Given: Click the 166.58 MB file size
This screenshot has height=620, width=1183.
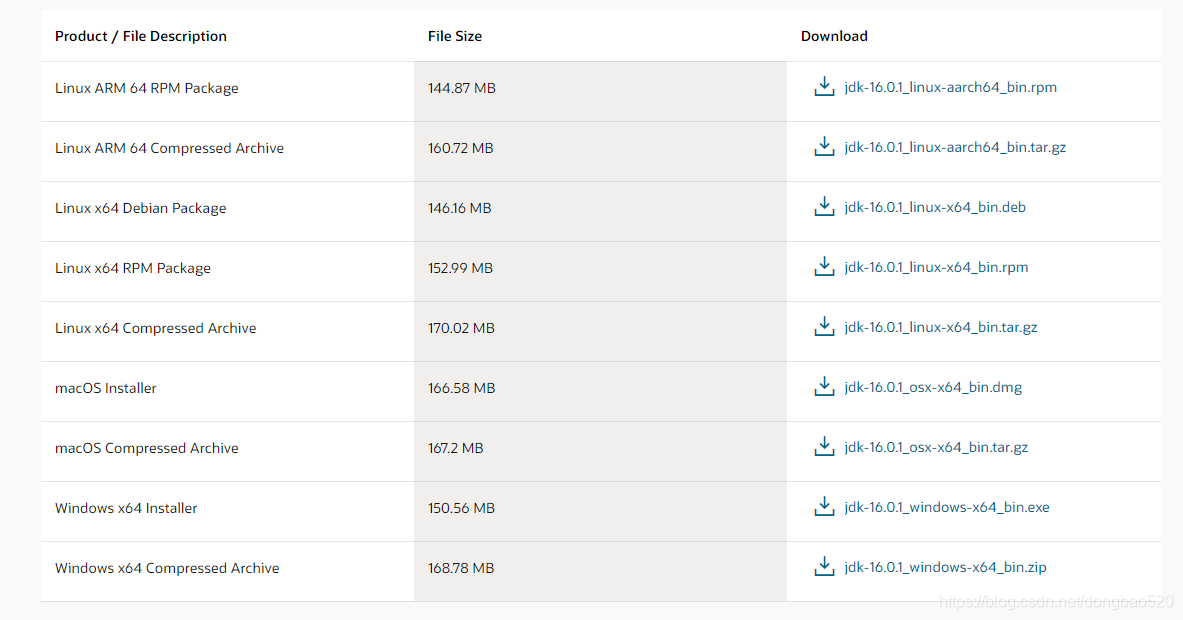Looking at the screenshot, I should [x=461, y=388].
